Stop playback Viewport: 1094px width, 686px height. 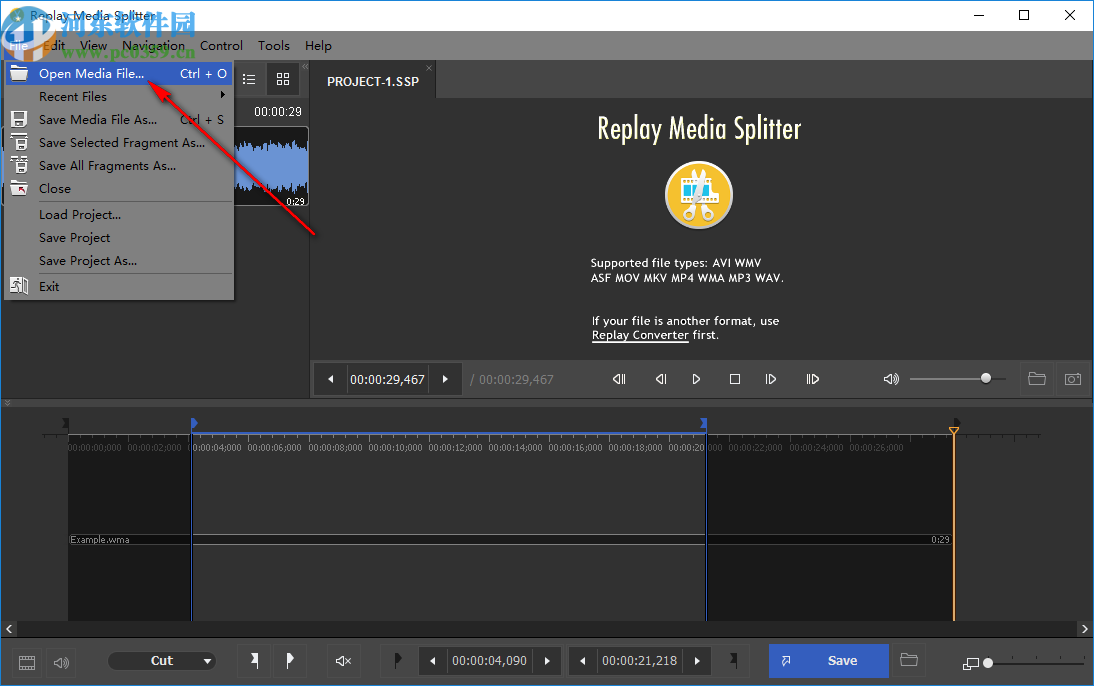click(734, 379)
